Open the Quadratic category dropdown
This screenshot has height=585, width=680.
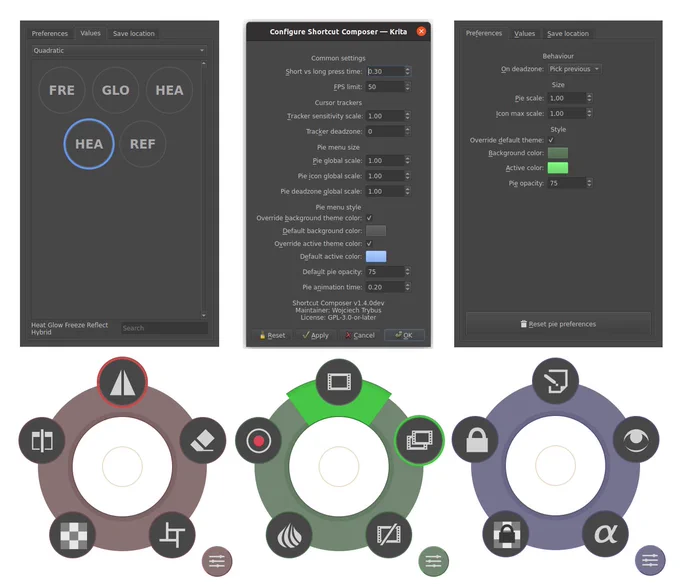pyautogui.click(x=119, y=50)
